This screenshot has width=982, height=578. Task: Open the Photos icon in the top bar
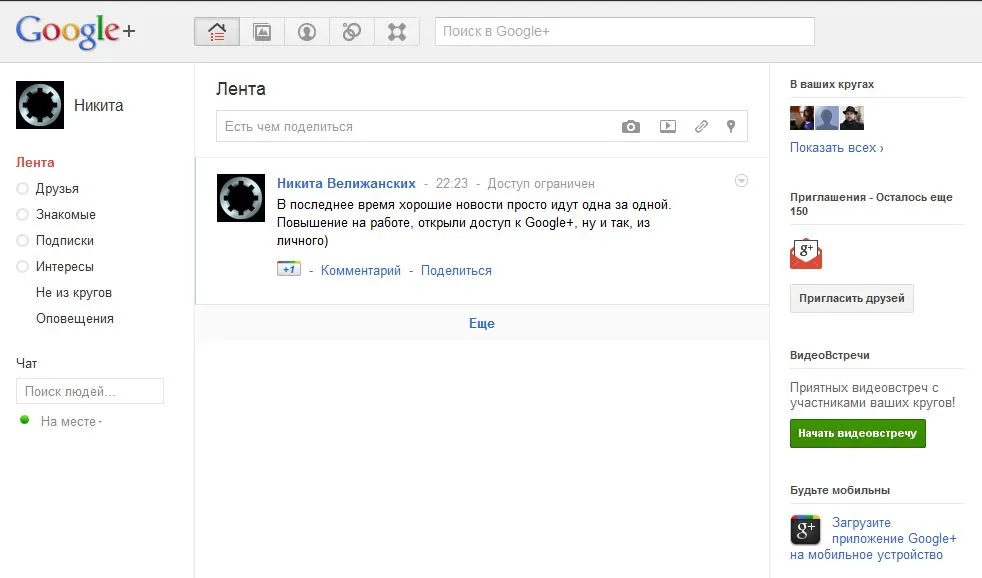tap(262, 31)
